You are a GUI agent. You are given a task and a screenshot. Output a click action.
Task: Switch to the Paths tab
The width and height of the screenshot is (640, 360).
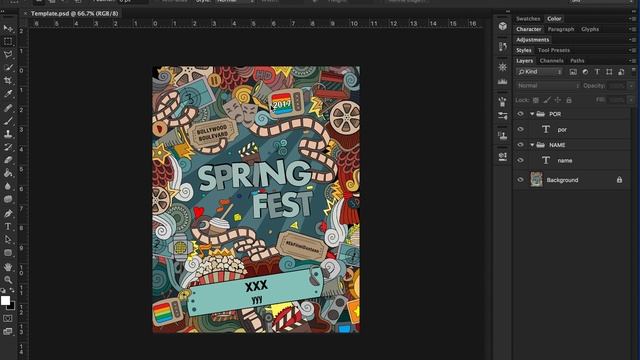tap(578, 61)
